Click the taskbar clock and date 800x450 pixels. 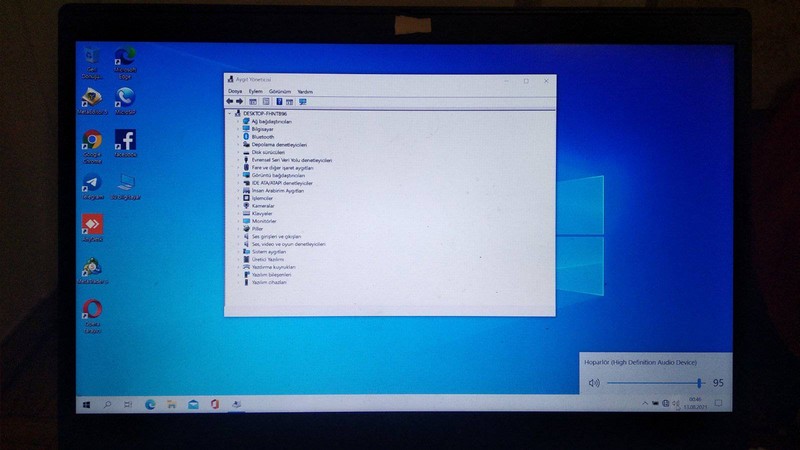(x=695, y=404)
